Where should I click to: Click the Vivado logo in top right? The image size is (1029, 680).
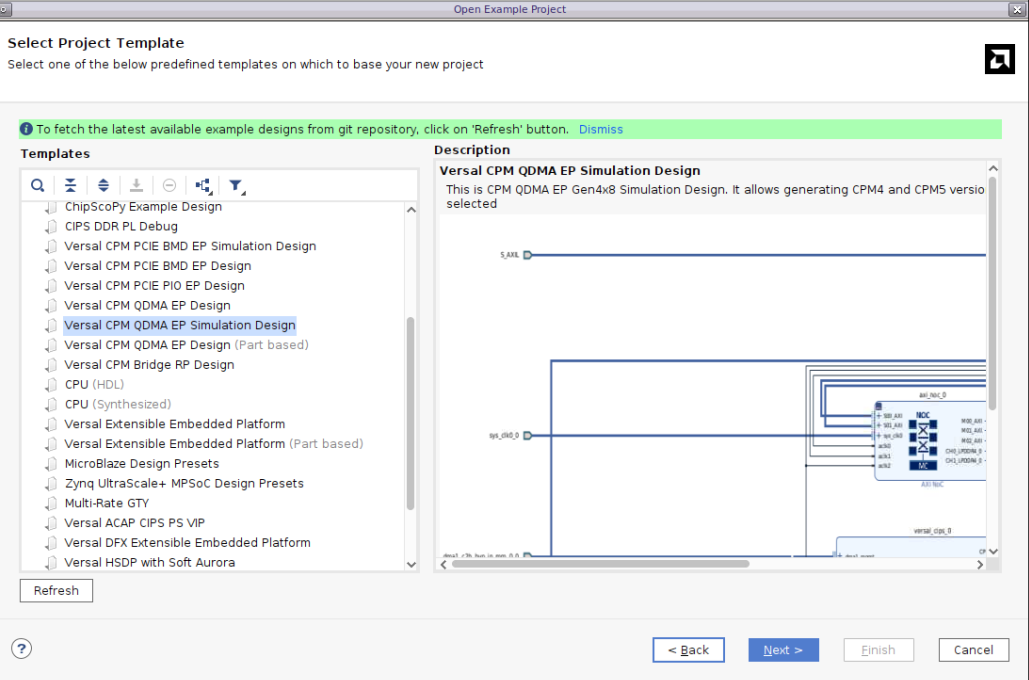(x=999, y=59)
